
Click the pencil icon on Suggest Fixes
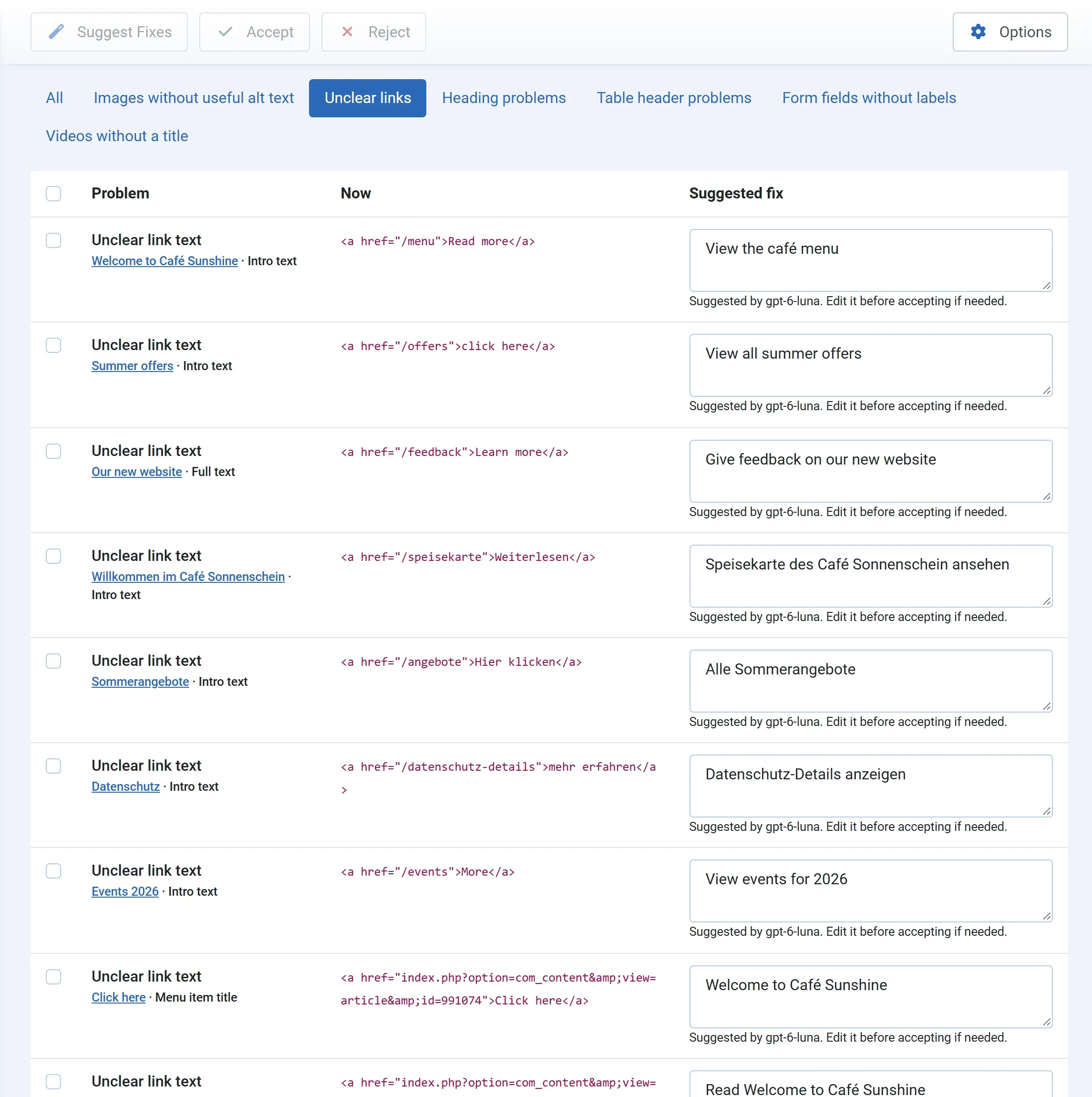point(56,32)
